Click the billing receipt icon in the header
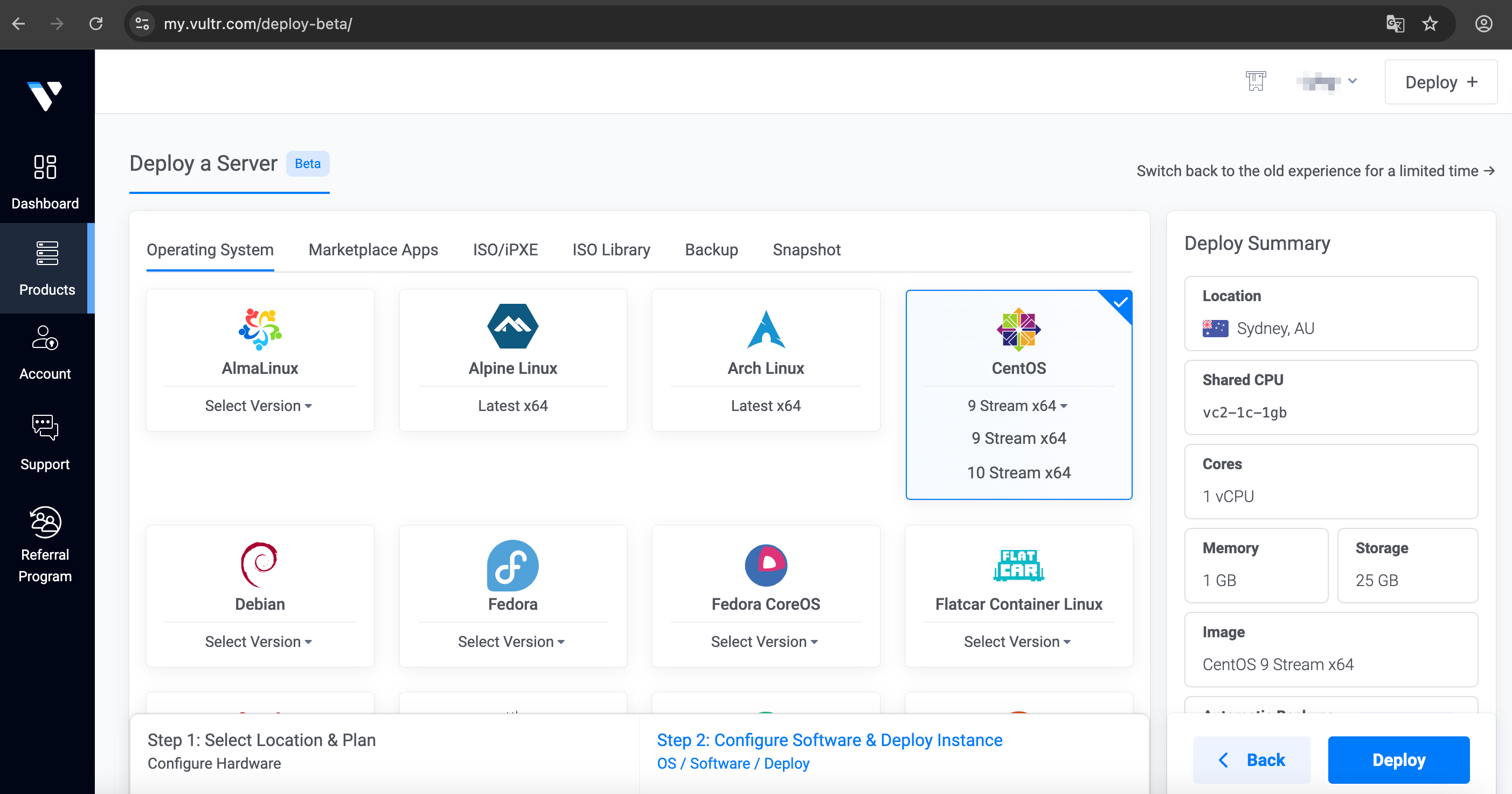Screen dimensions: 1512x794 [x=1256, y=81]
